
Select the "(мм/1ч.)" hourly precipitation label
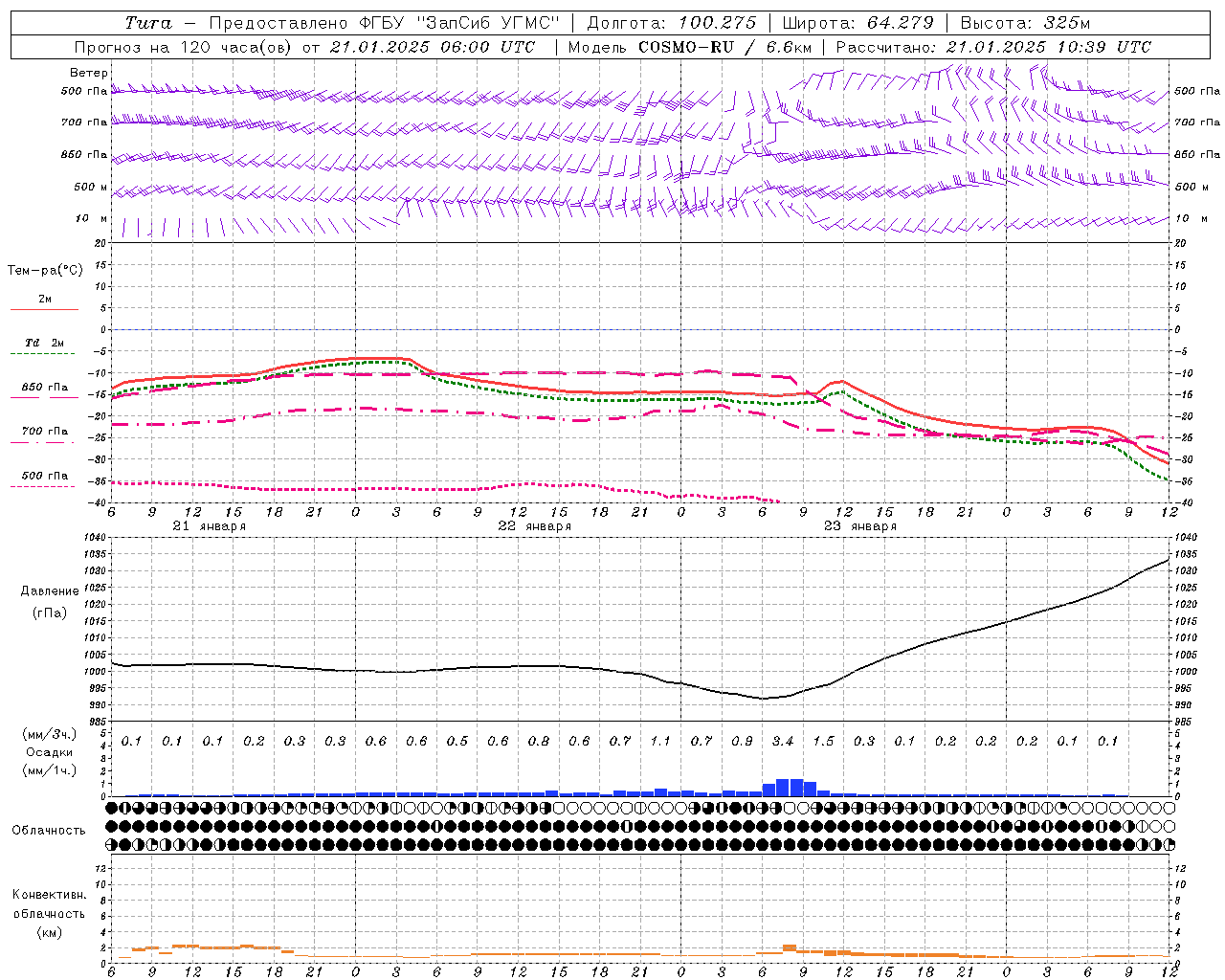pyautogui.click(x=50, y=770)
